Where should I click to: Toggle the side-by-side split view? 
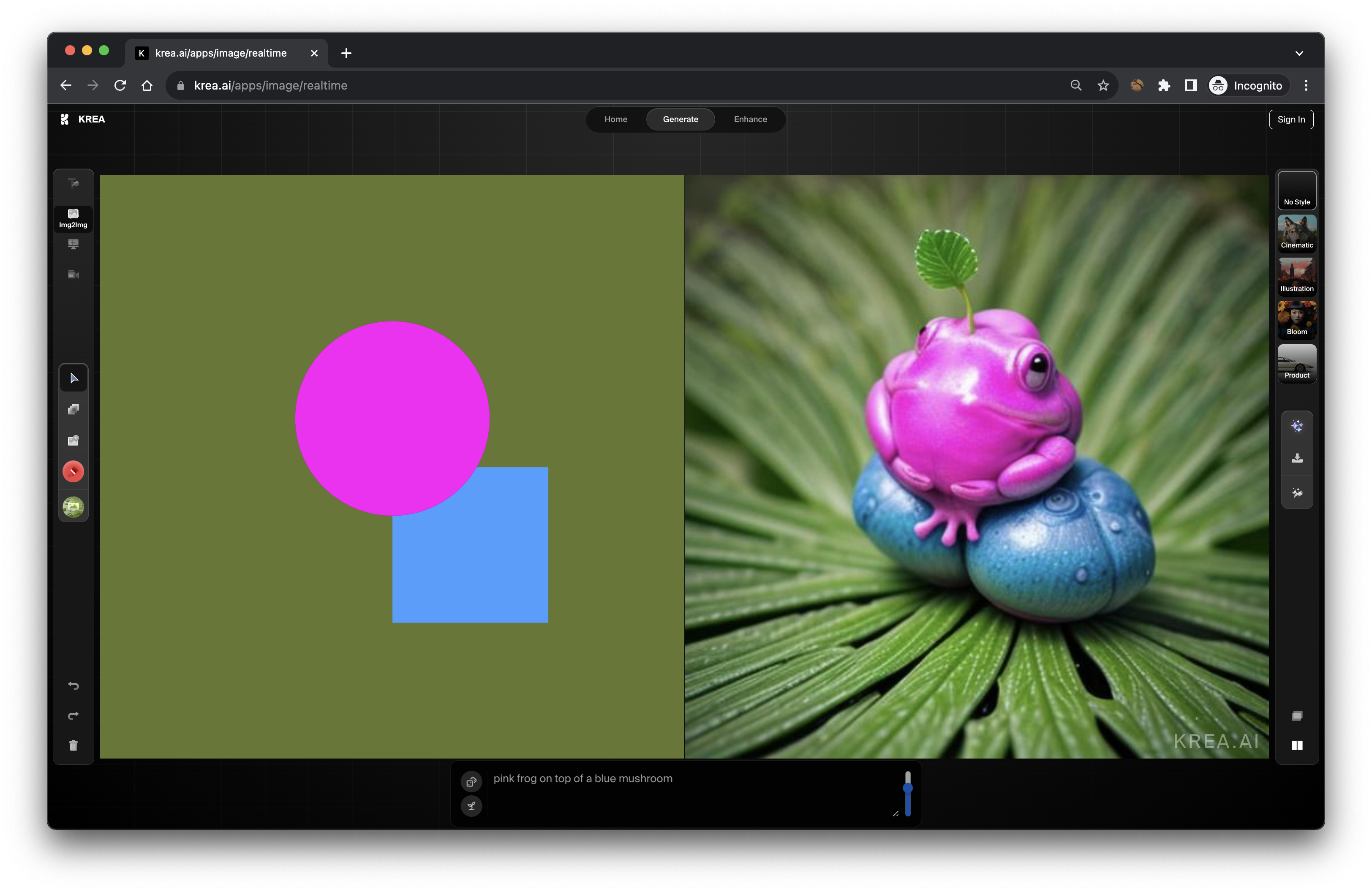(x=1296, y=745)
